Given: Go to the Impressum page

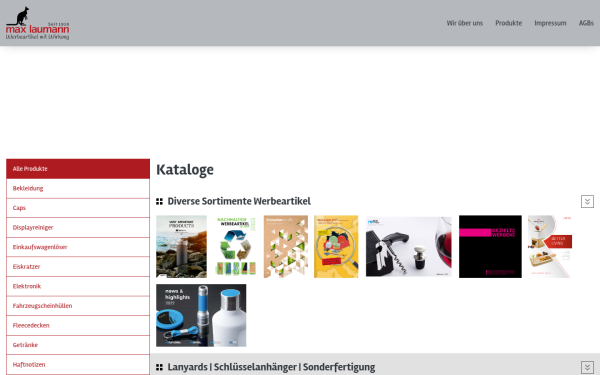Looking at the screenshot, I should click(550, 23).
